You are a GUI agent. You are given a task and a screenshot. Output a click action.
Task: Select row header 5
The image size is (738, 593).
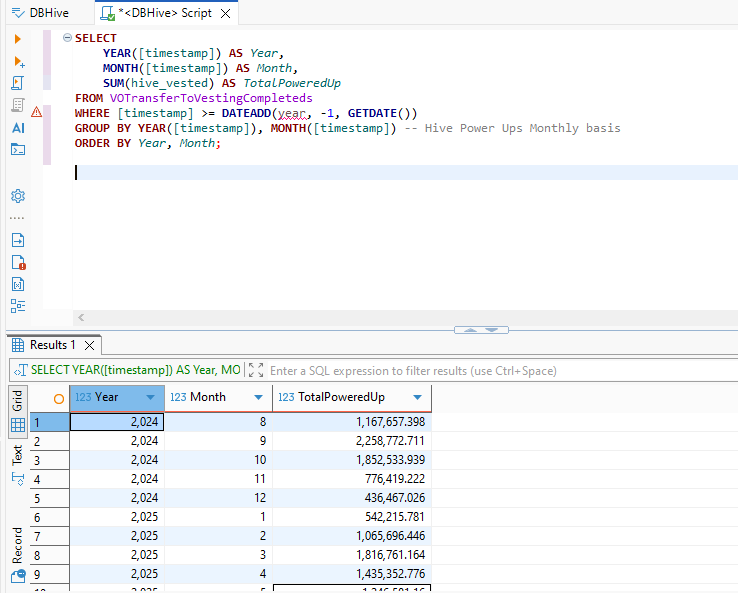pos(49,498)
